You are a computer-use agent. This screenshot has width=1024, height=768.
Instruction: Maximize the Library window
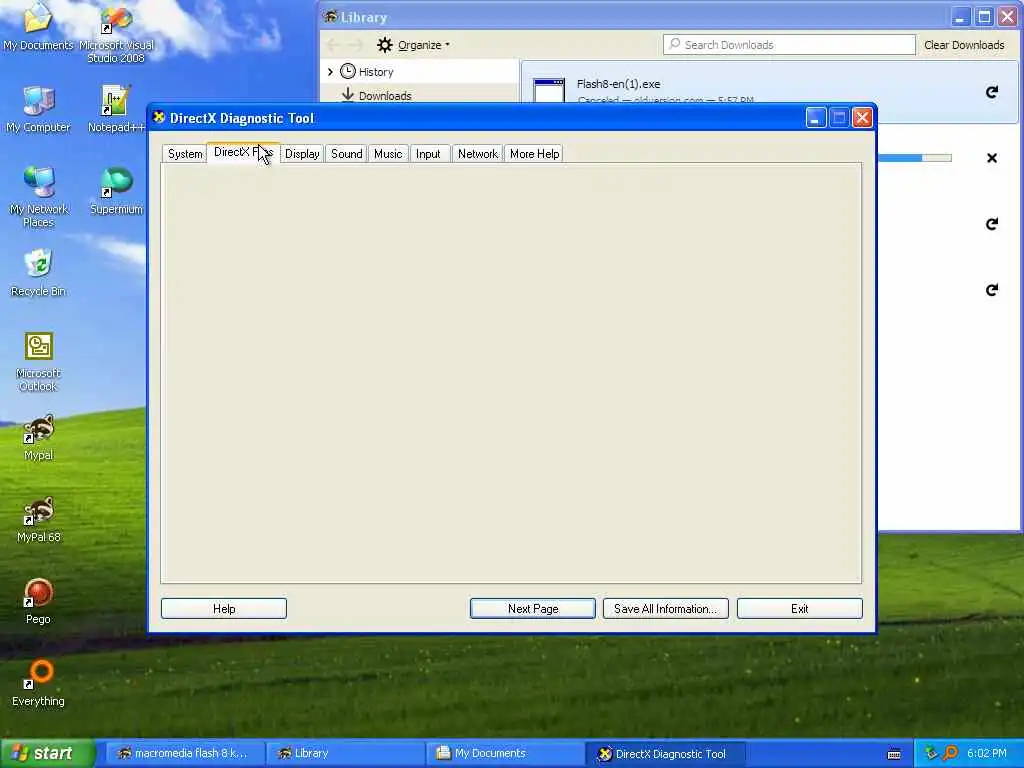[x=984, y=17]
